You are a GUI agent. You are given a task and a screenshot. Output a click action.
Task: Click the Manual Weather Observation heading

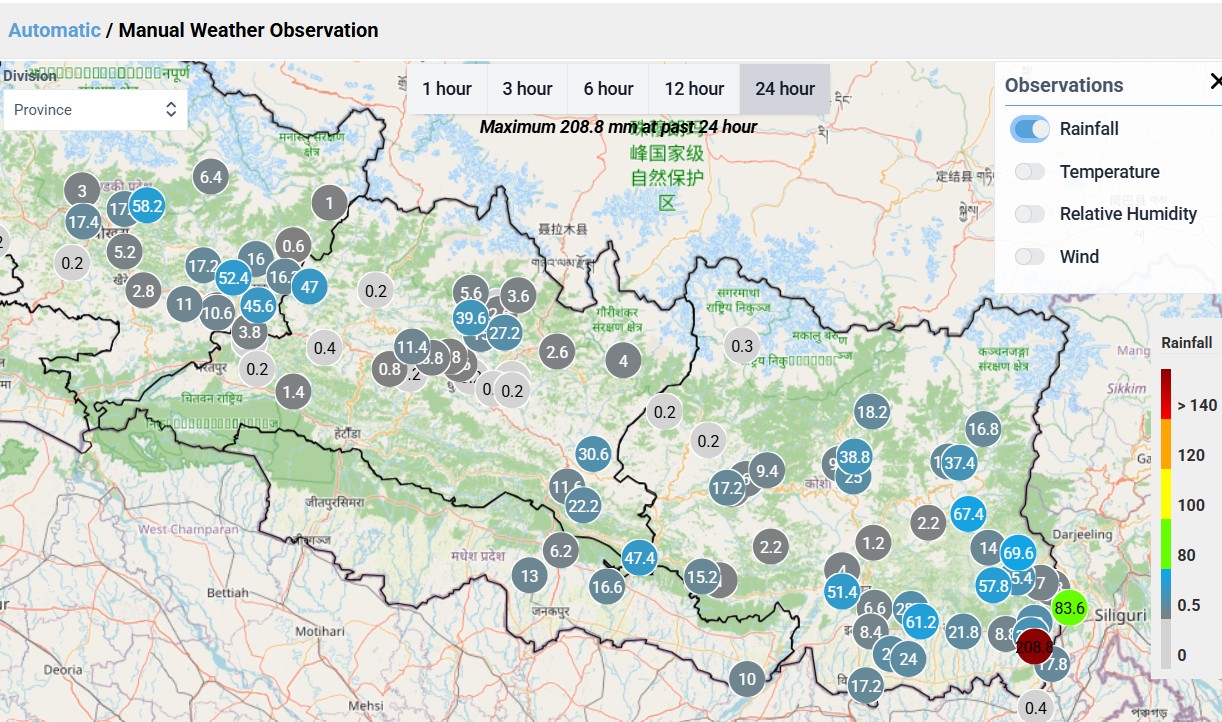click(248, 30)
